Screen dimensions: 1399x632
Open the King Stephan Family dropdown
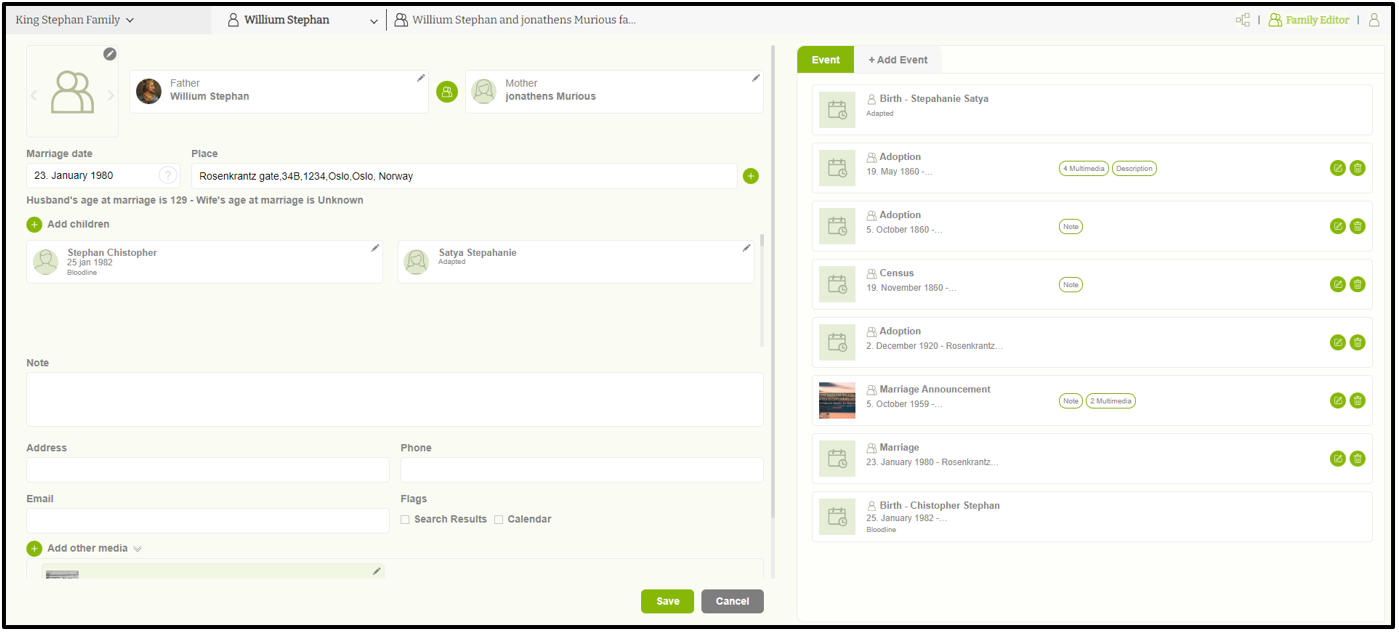click(x=75, y=20)
